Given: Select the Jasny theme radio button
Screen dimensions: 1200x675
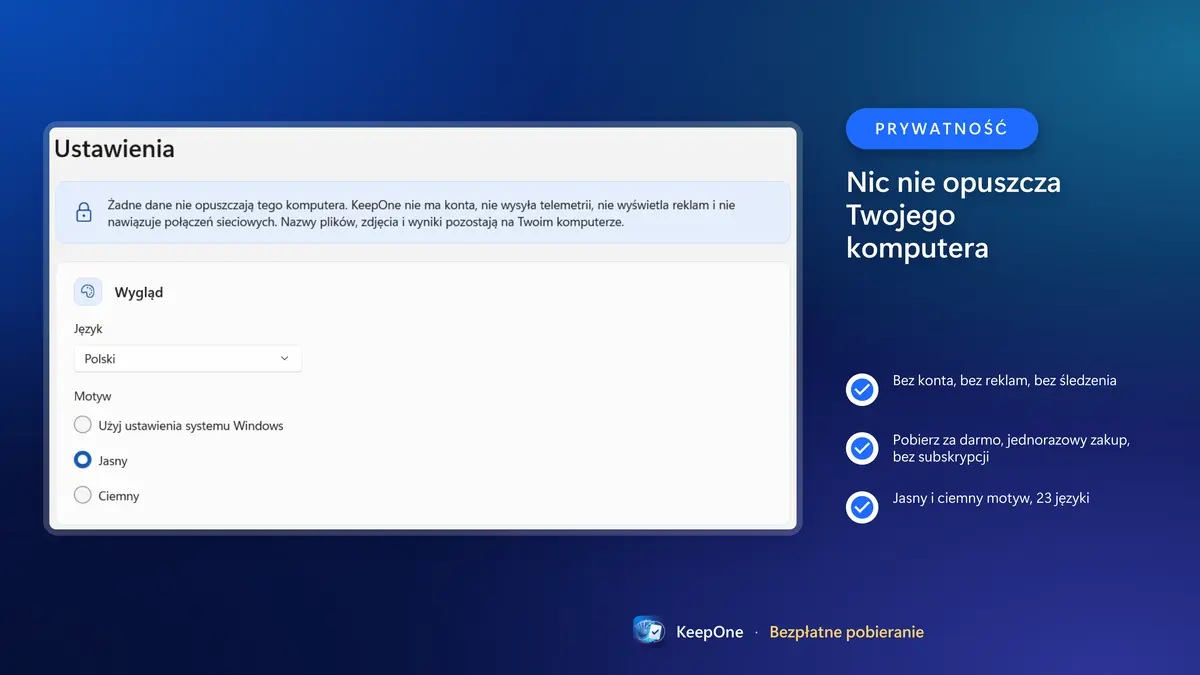Looking at the screenshot, I should click(x=83, y=460).
